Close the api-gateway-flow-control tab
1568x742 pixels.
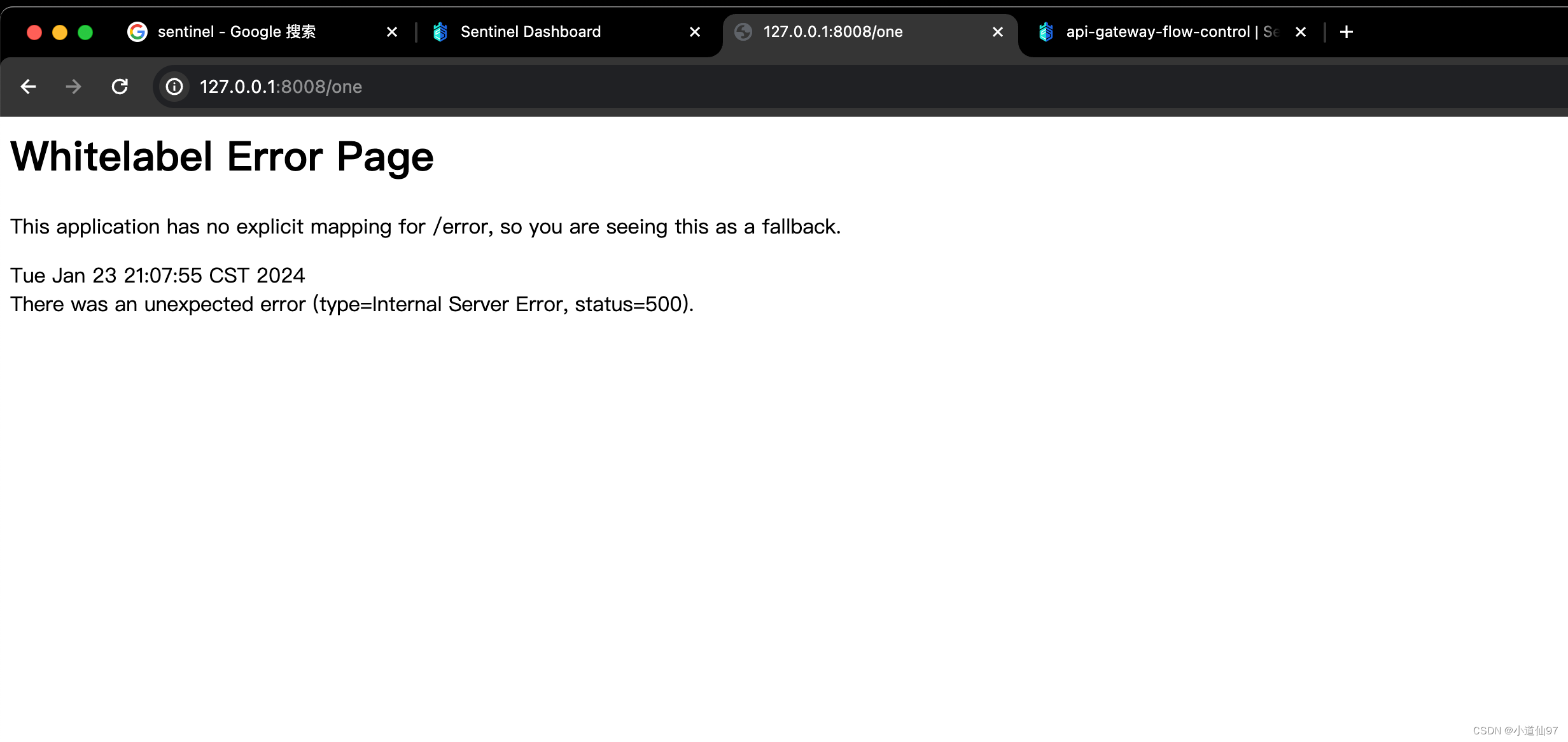click(1301, 32)
